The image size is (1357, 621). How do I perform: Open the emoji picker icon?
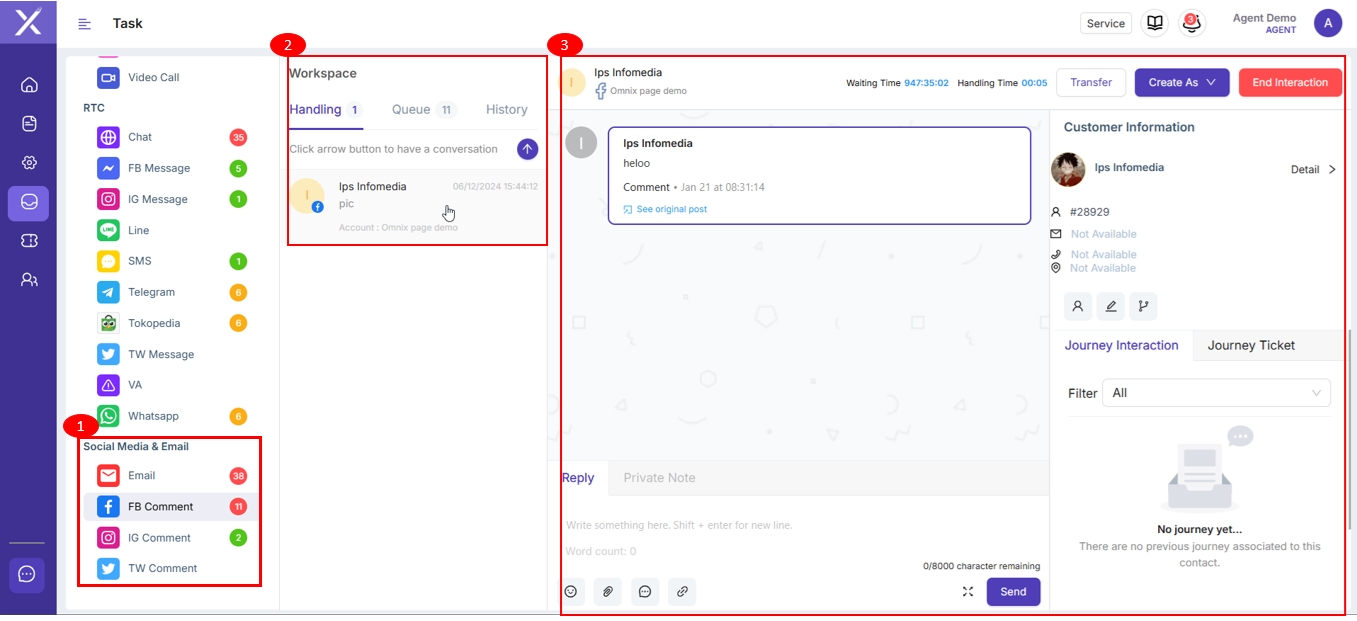[x=571, y=592]
